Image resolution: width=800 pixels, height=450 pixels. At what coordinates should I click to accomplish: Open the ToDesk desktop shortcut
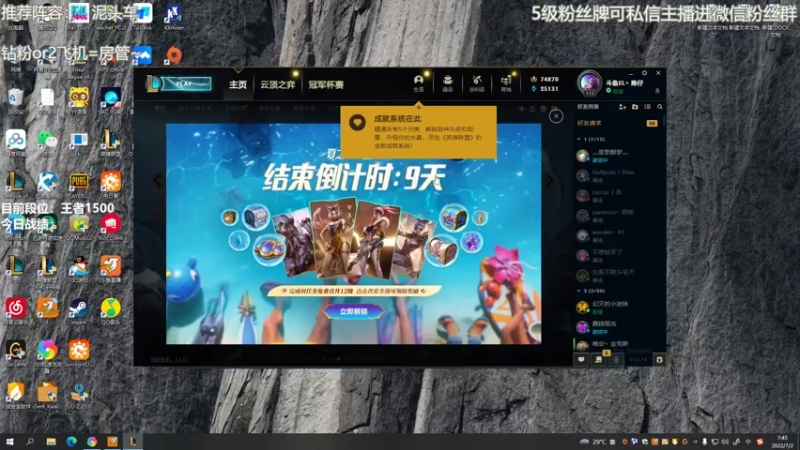click(x=142, y=16)
